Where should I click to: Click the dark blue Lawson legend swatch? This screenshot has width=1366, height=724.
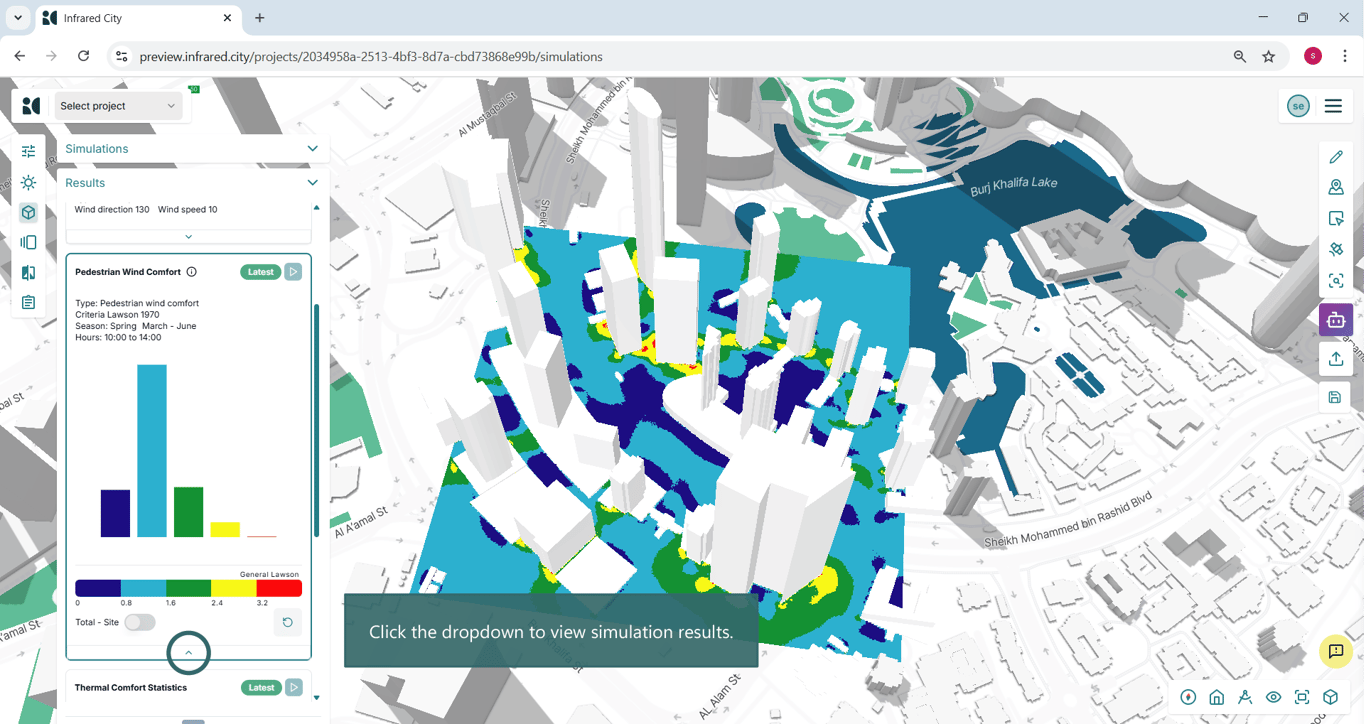tap(98, 588)
